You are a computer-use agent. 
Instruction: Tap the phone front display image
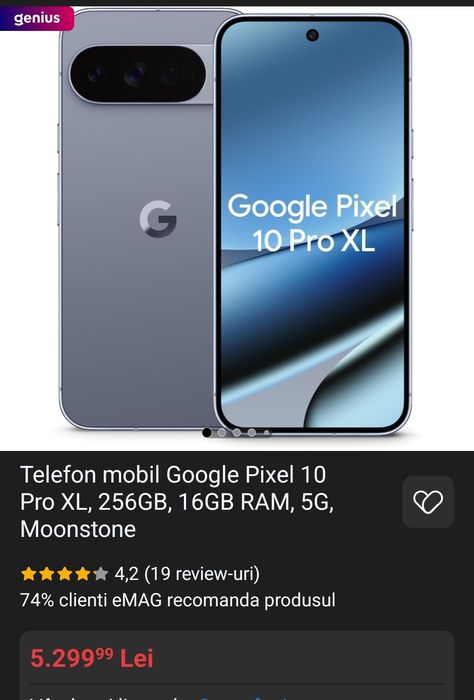tap(312, 224)
